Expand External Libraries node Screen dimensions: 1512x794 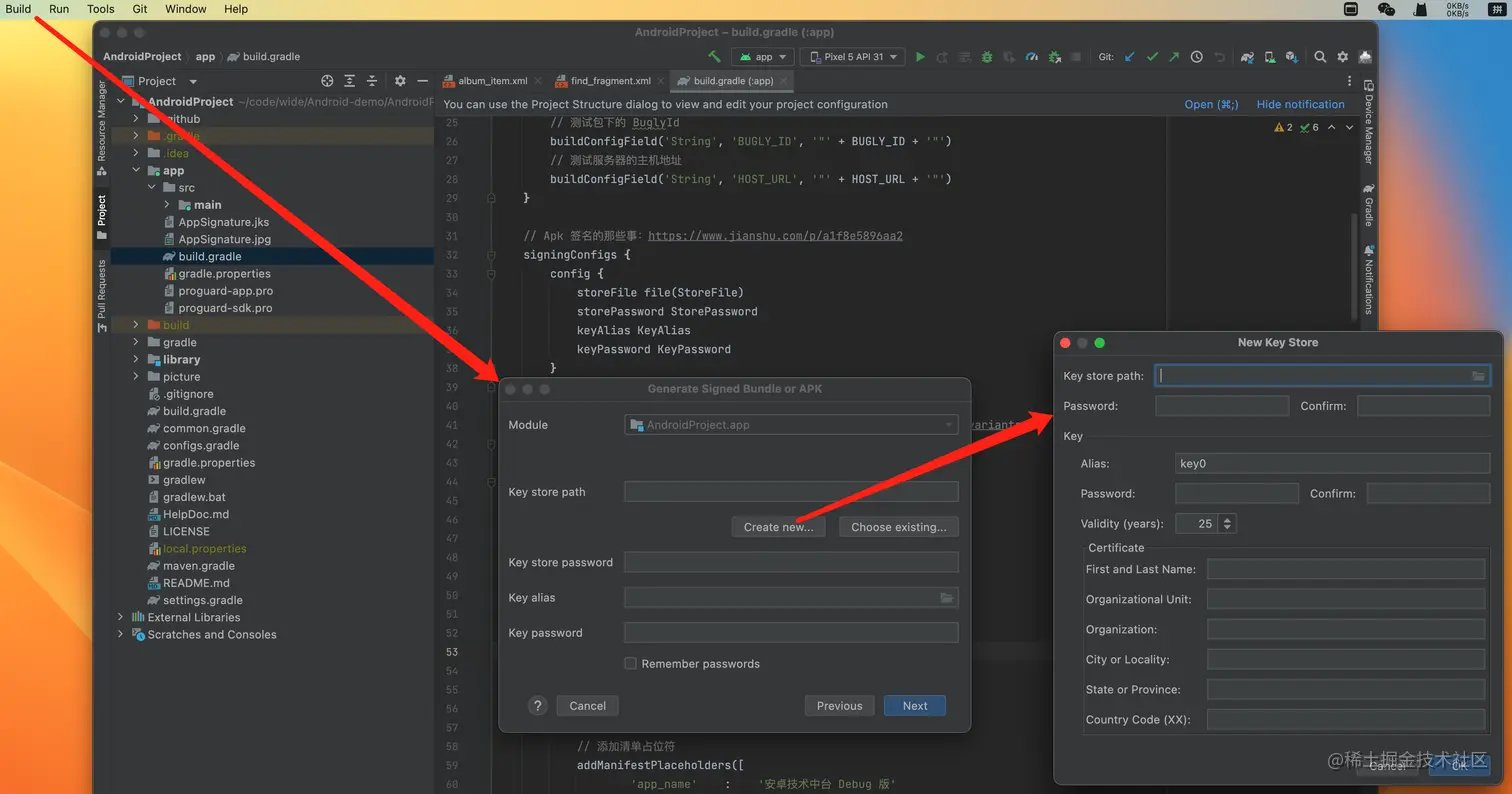(x=121, y=617)
